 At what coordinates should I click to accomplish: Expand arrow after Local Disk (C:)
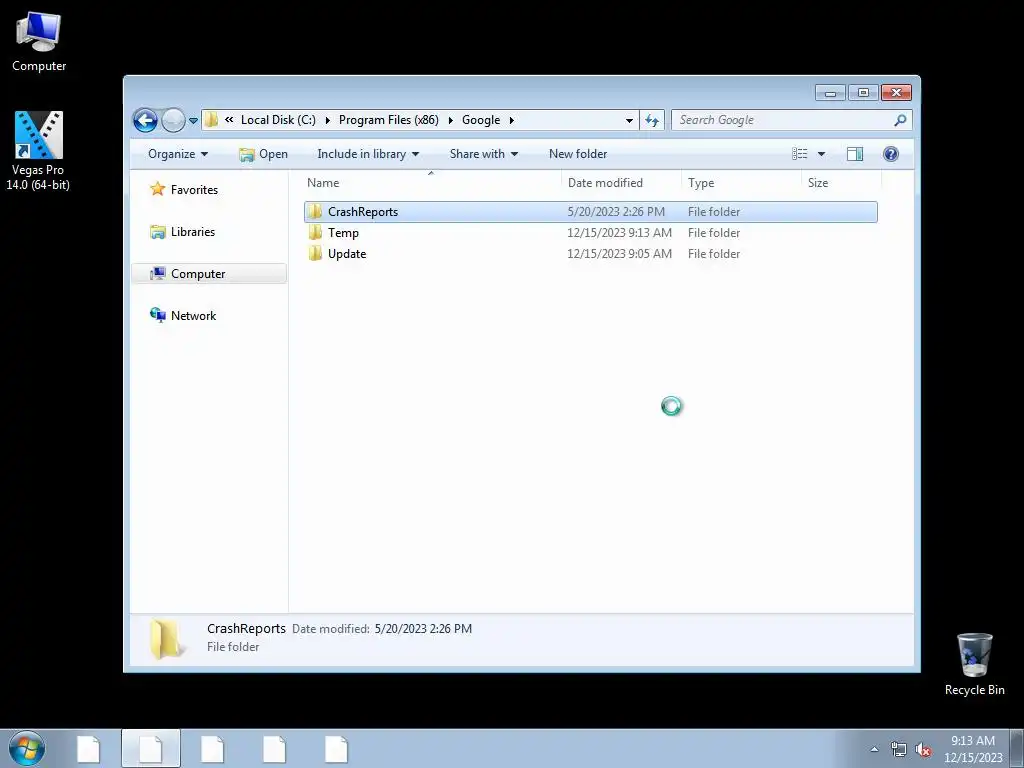327,120
